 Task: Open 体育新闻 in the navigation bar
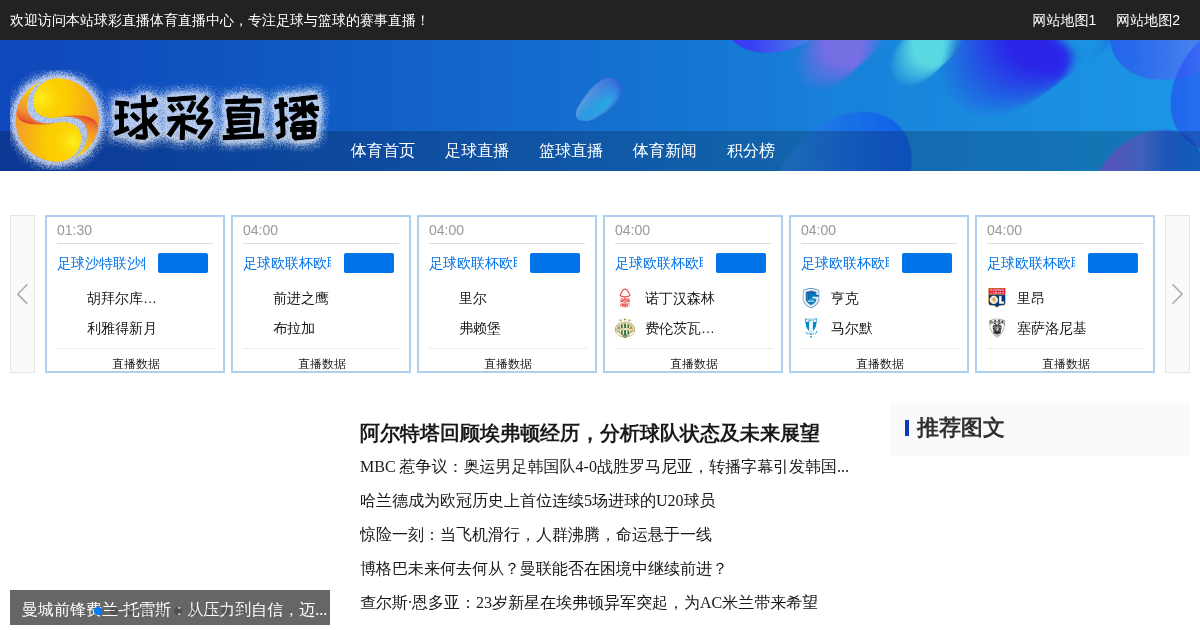click(665, 151)
